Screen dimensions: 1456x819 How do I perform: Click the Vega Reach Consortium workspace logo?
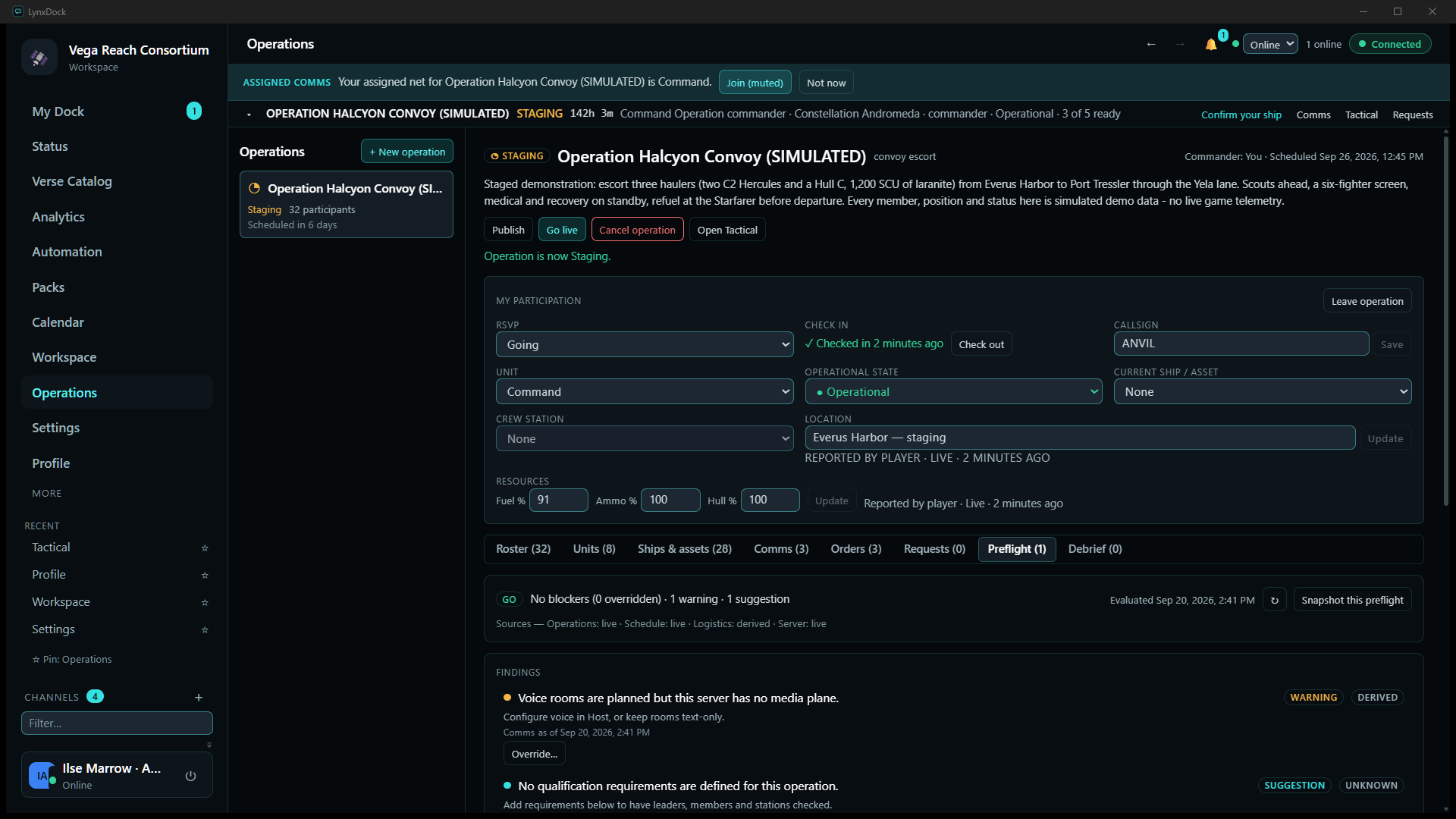pos(39,57)
